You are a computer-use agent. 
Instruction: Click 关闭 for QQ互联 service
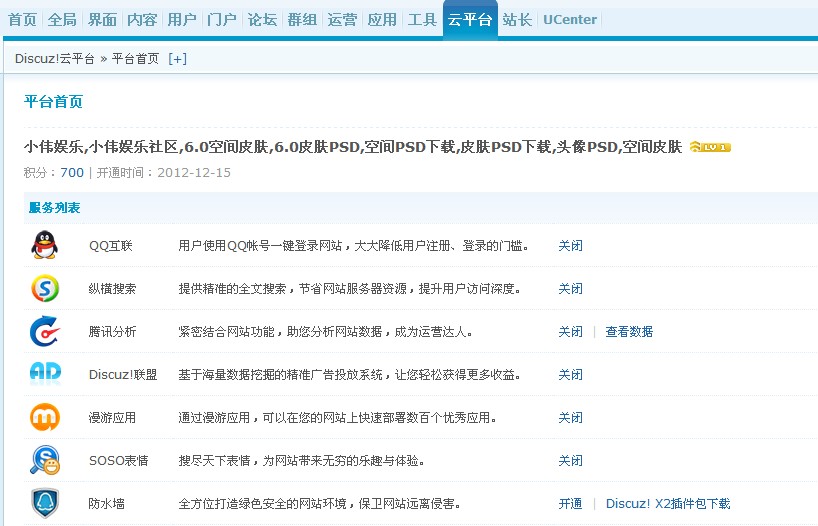pyautogui.click(x=570, y=246)
